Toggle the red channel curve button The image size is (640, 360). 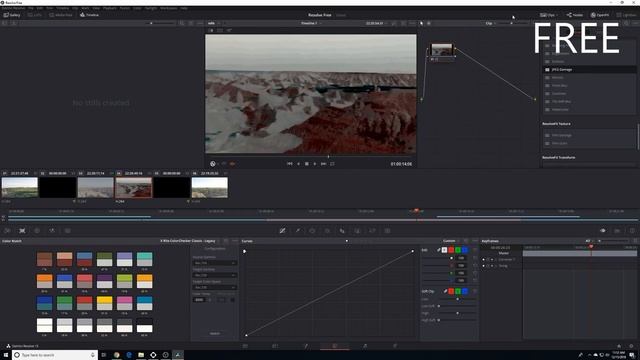click(451, 250)
